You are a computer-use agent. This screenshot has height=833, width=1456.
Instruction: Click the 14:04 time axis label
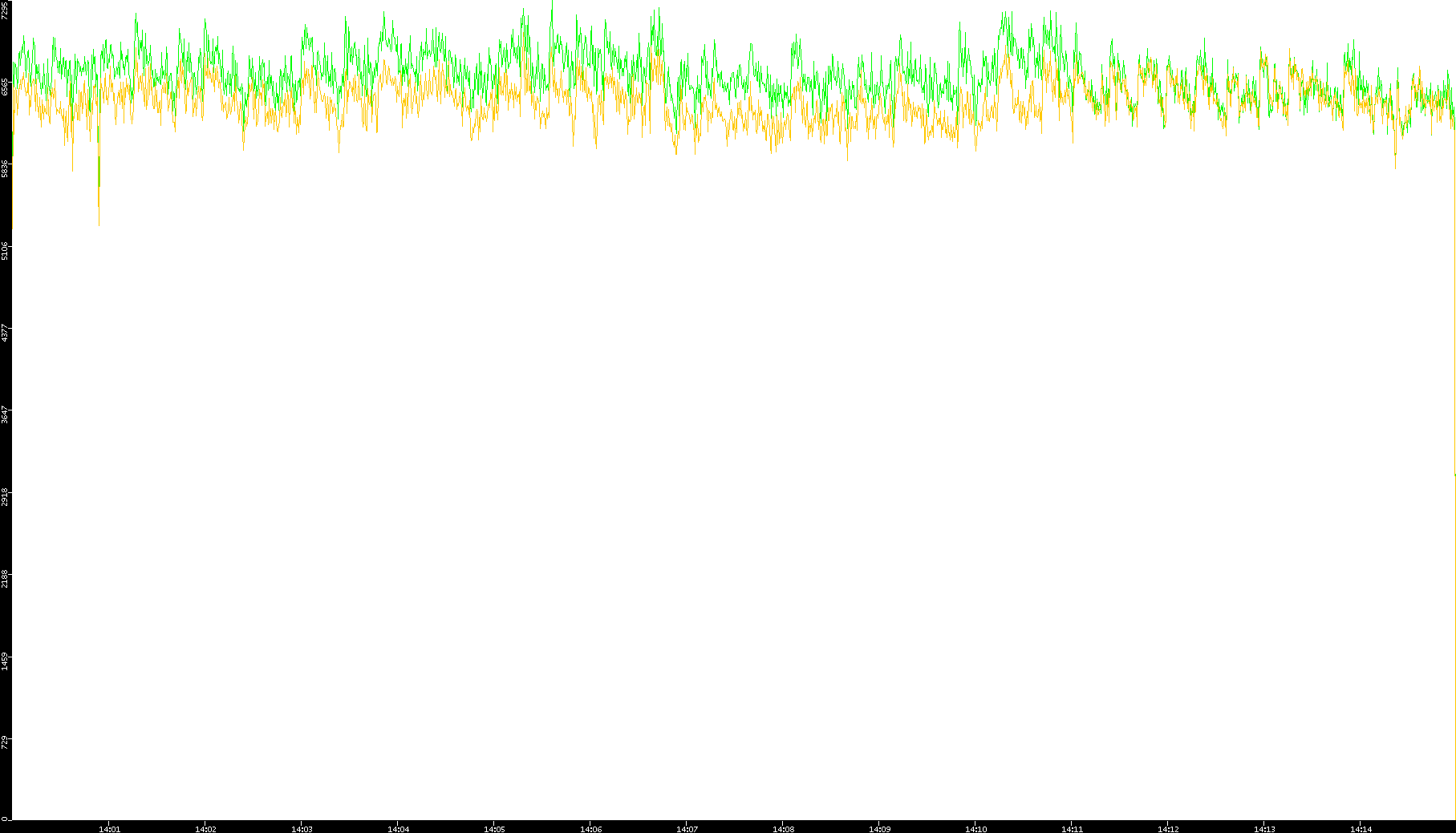click(398, 829)
